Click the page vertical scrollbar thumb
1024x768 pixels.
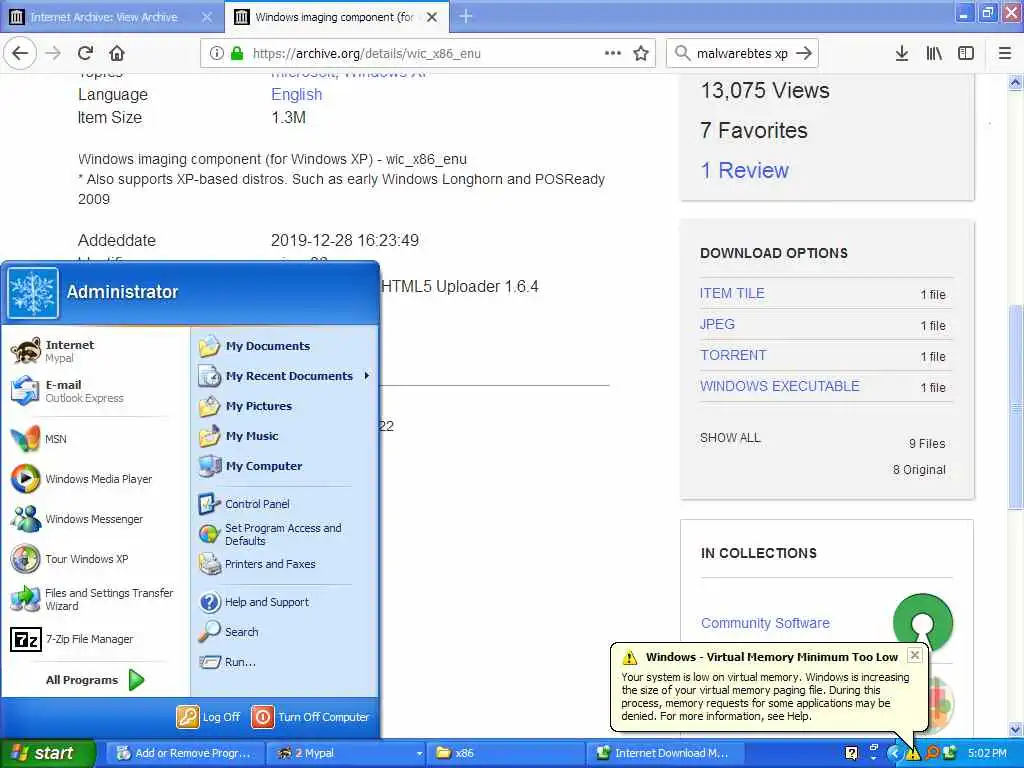coord(1015,406)
